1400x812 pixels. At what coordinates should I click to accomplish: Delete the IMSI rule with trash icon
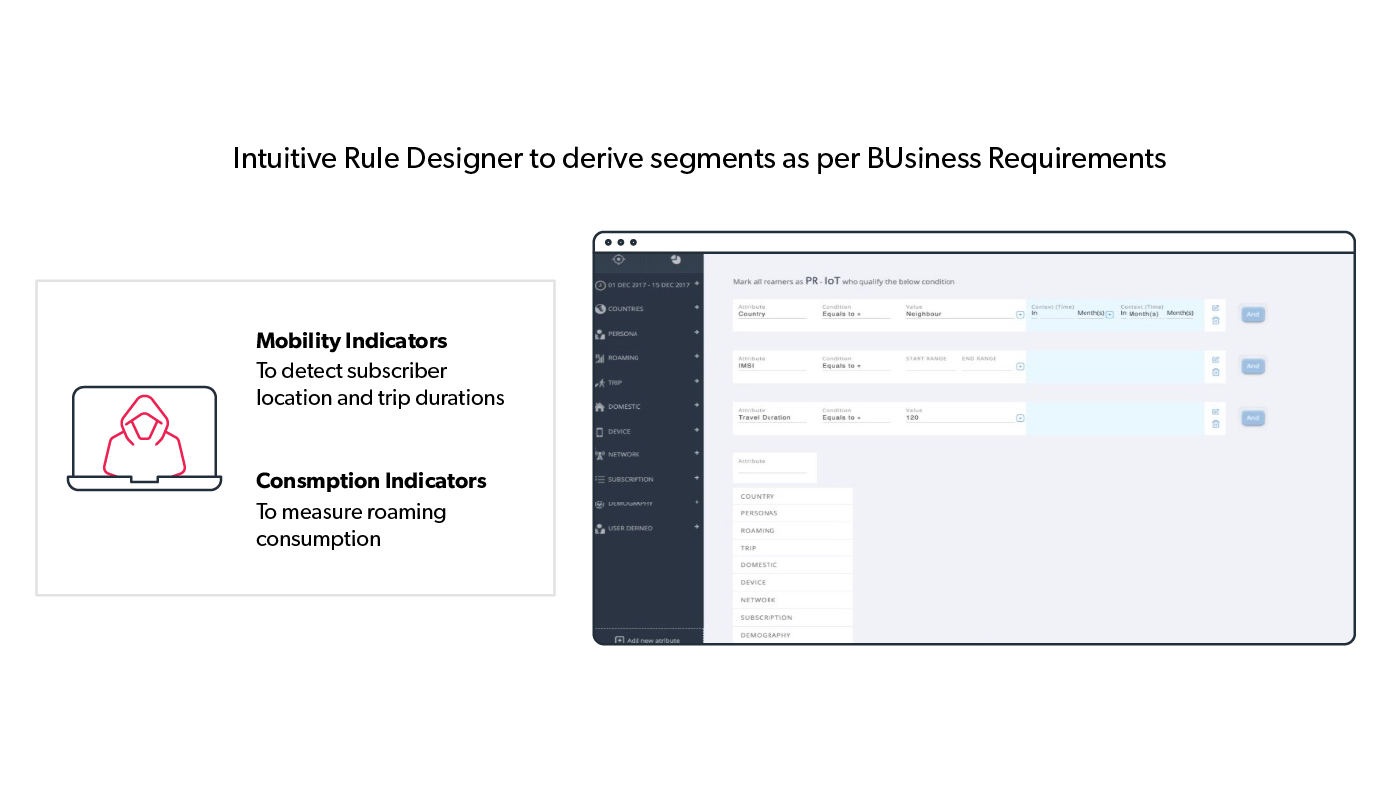(1215, 372)
